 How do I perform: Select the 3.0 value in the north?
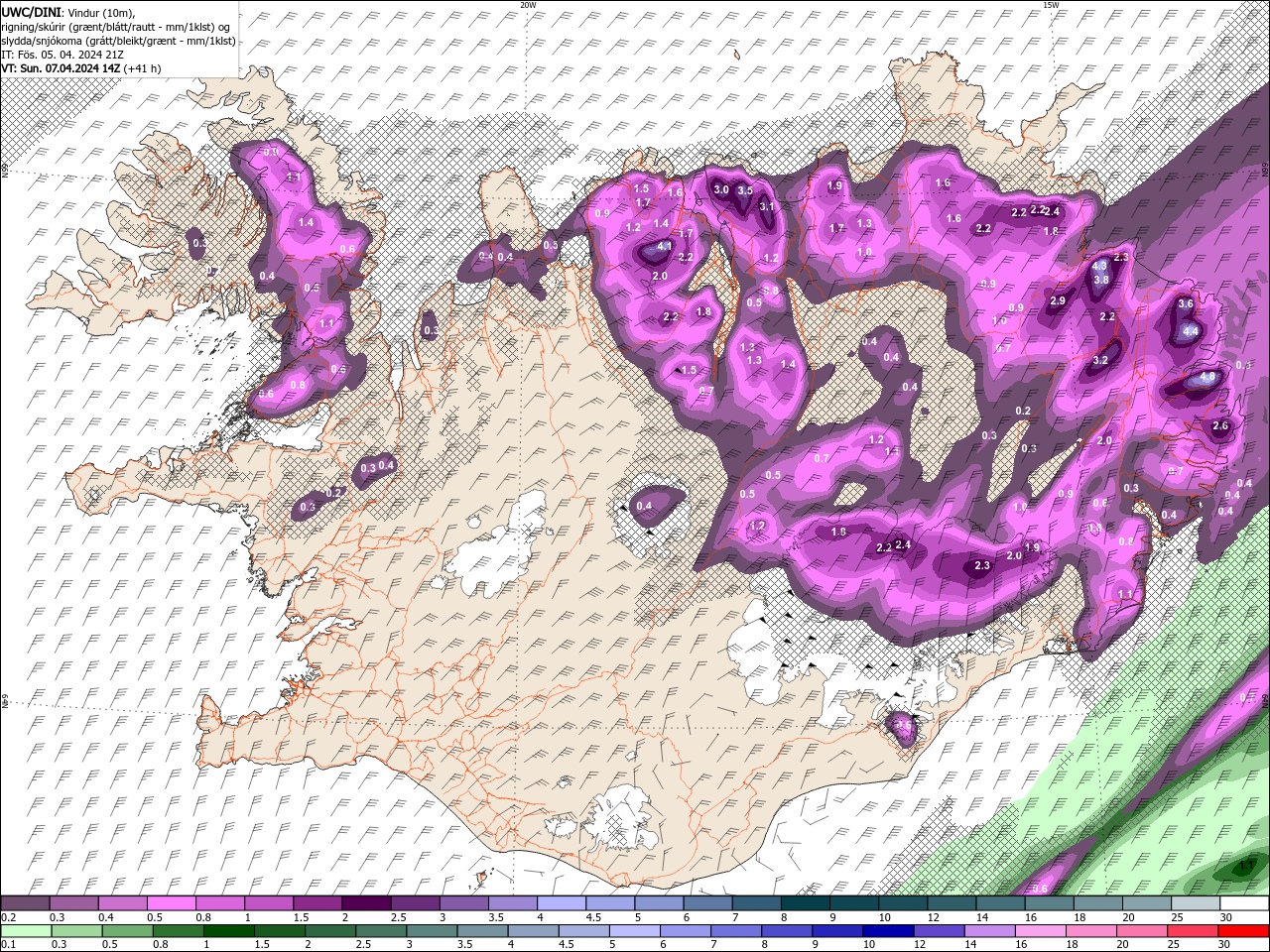pos(721,189)
